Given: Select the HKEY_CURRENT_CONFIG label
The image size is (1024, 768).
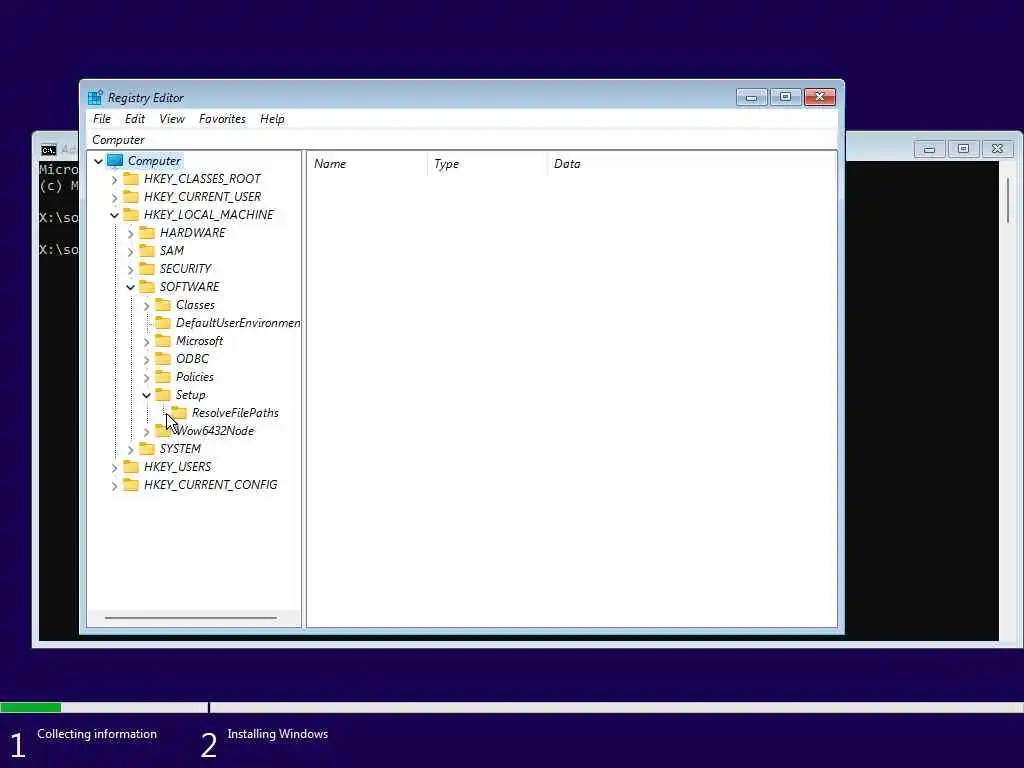Looking at the screenshot, I should point(210,485).
